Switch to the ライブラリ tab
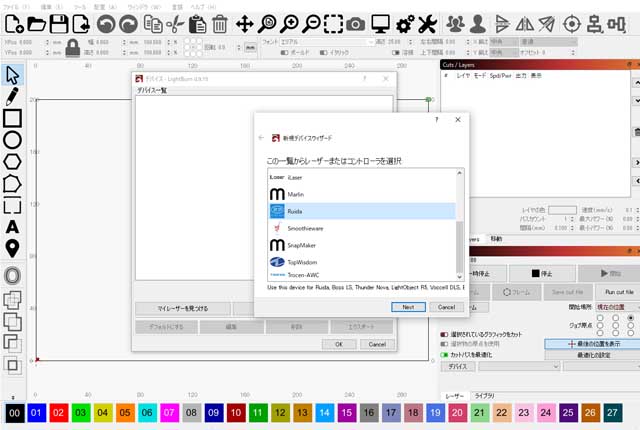The width and height of the screenshot is (640, 430). click(x=484, y=396)
